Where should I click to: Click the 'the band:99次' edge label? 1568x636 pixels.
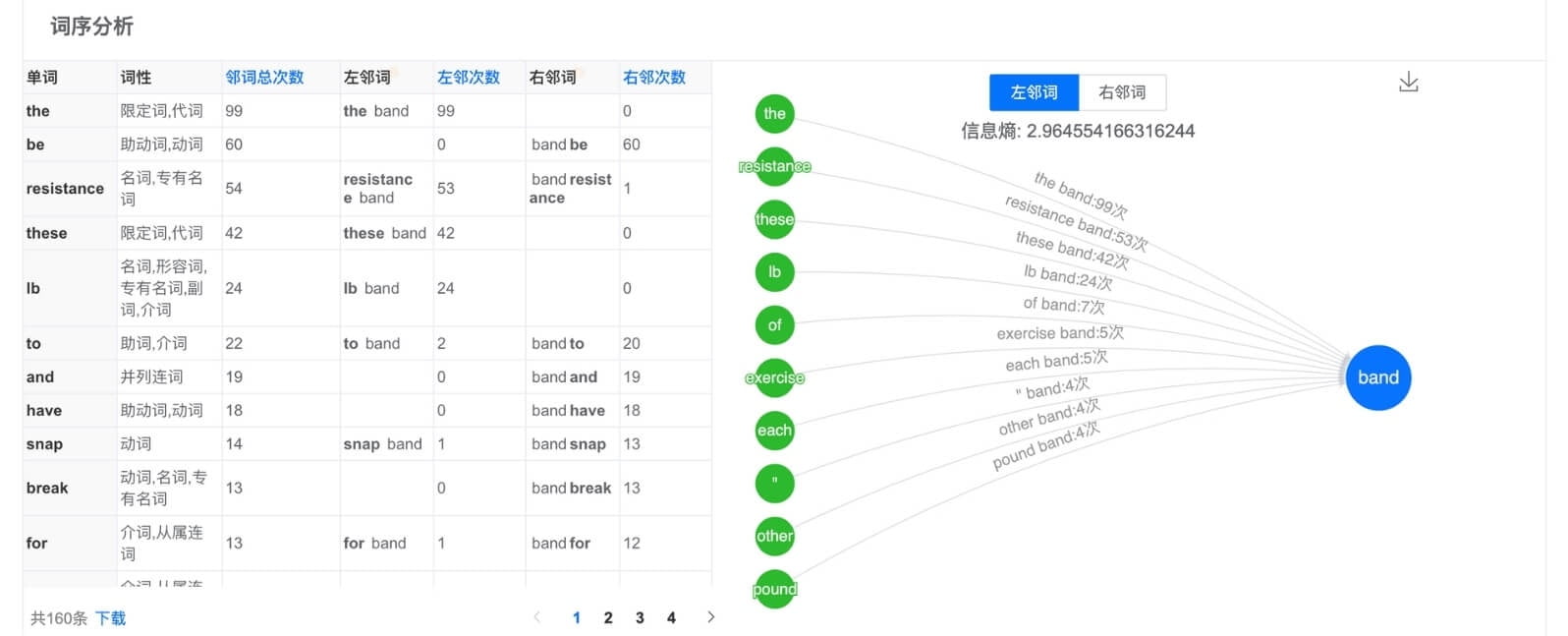[x=1081, y=195]
